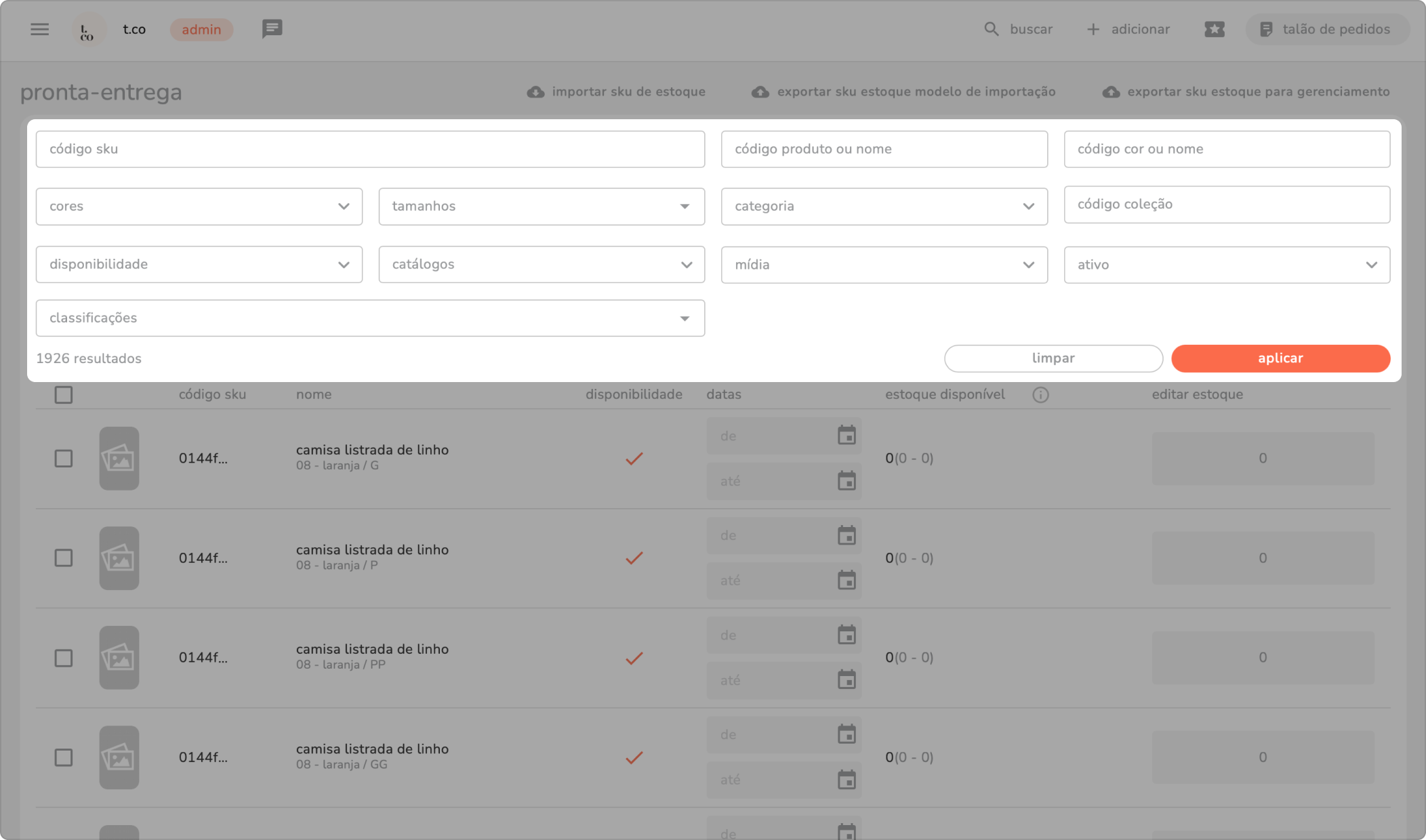Open calendar for first row 'até' date
Image resolution: width=1426 pixels, height=840 pixels.
[847, 481]
